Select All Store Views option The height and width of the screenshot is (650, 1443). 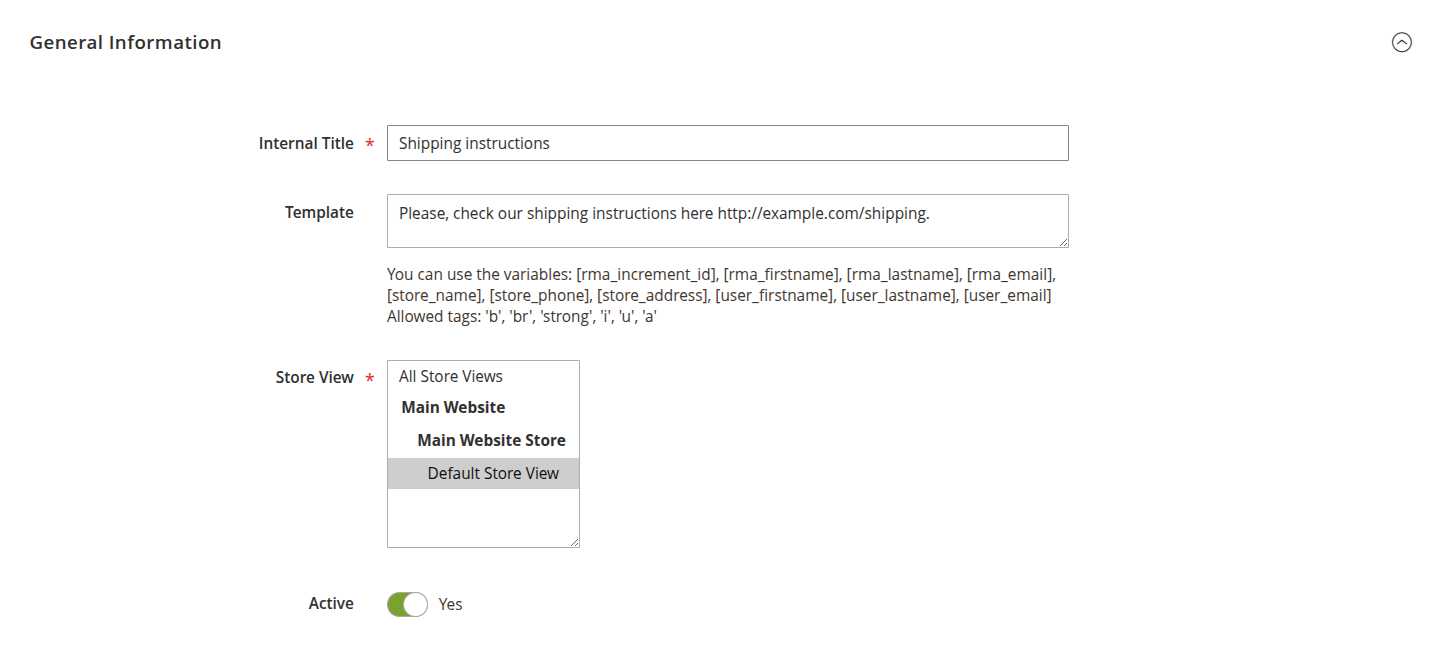(x=451, y=376)
